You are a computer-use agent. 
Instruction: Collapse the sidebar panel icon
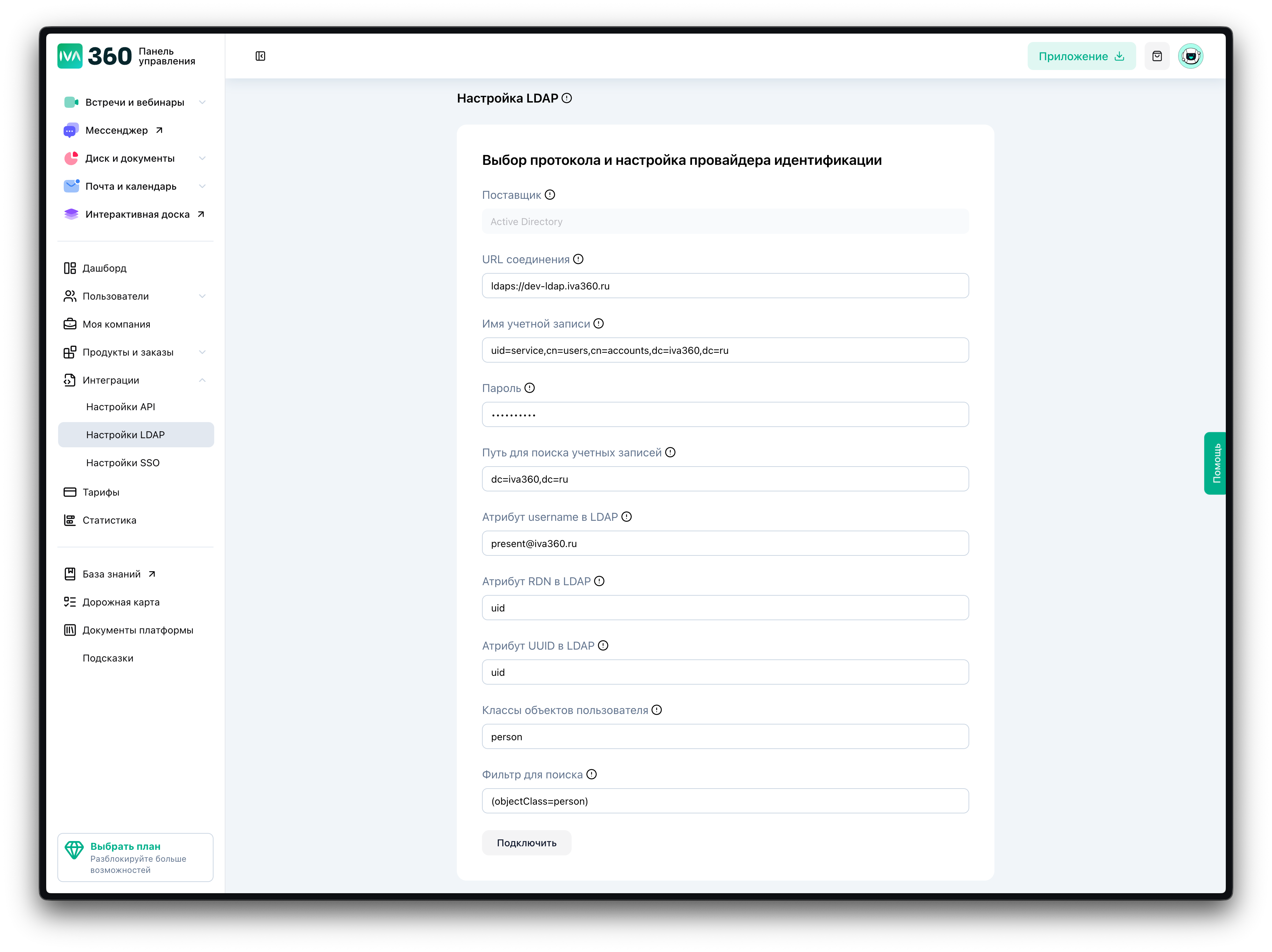[x=260, y=56]
